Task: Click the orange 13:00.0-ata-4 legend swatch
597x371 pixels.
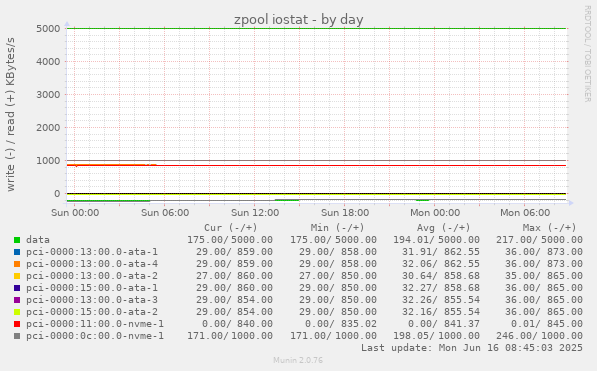Action: pos(17,264)
